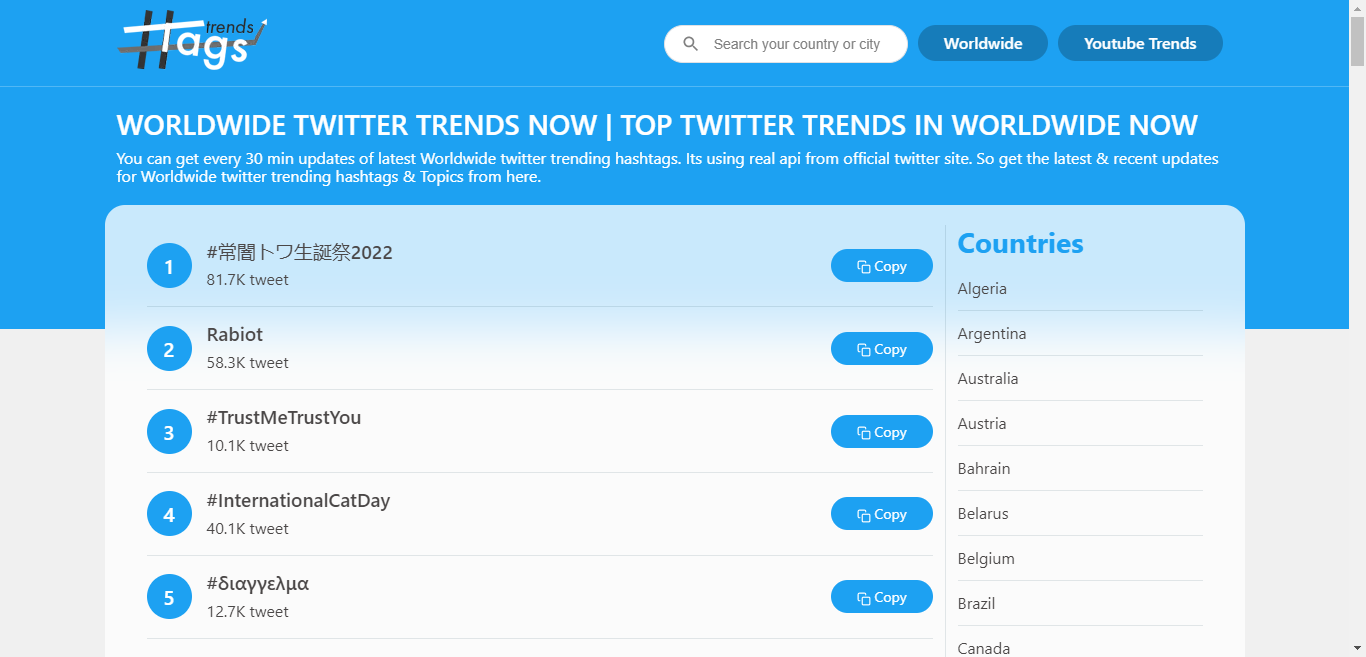Viewport: 1366px width, 657px height.
Task: Copy the #TrustMeTrustYou hashtag
Action: coord(881,431)
